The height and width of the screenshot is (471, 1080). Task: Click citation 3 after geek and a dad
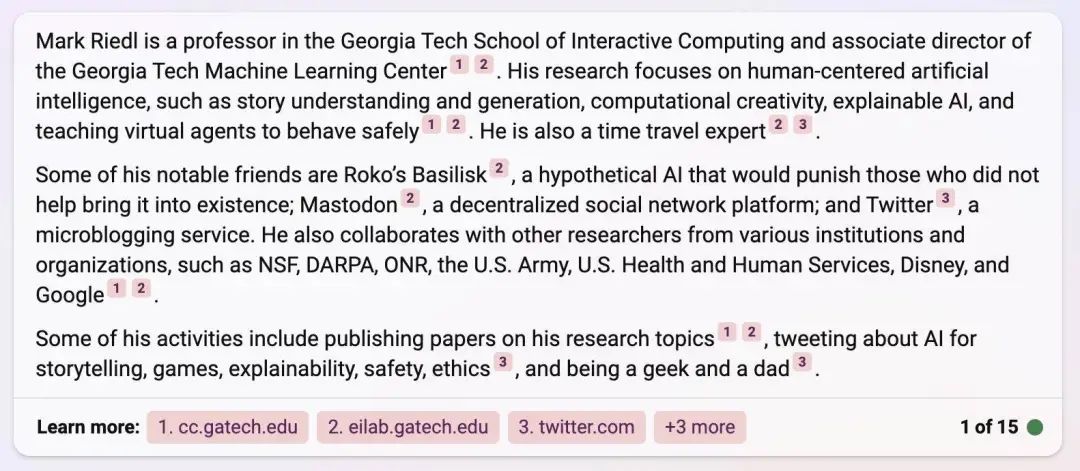[802, 363]
